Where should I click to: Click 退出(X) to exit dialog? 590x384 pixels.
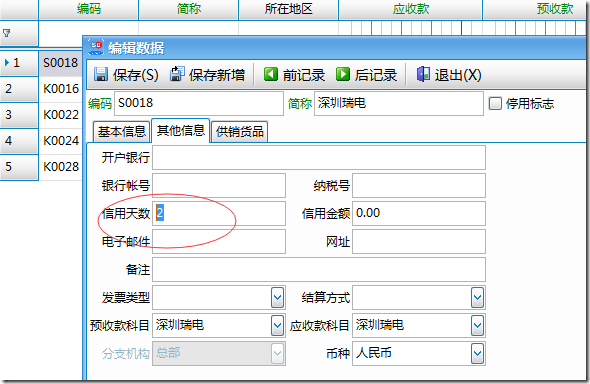click(x=458, y=75)
